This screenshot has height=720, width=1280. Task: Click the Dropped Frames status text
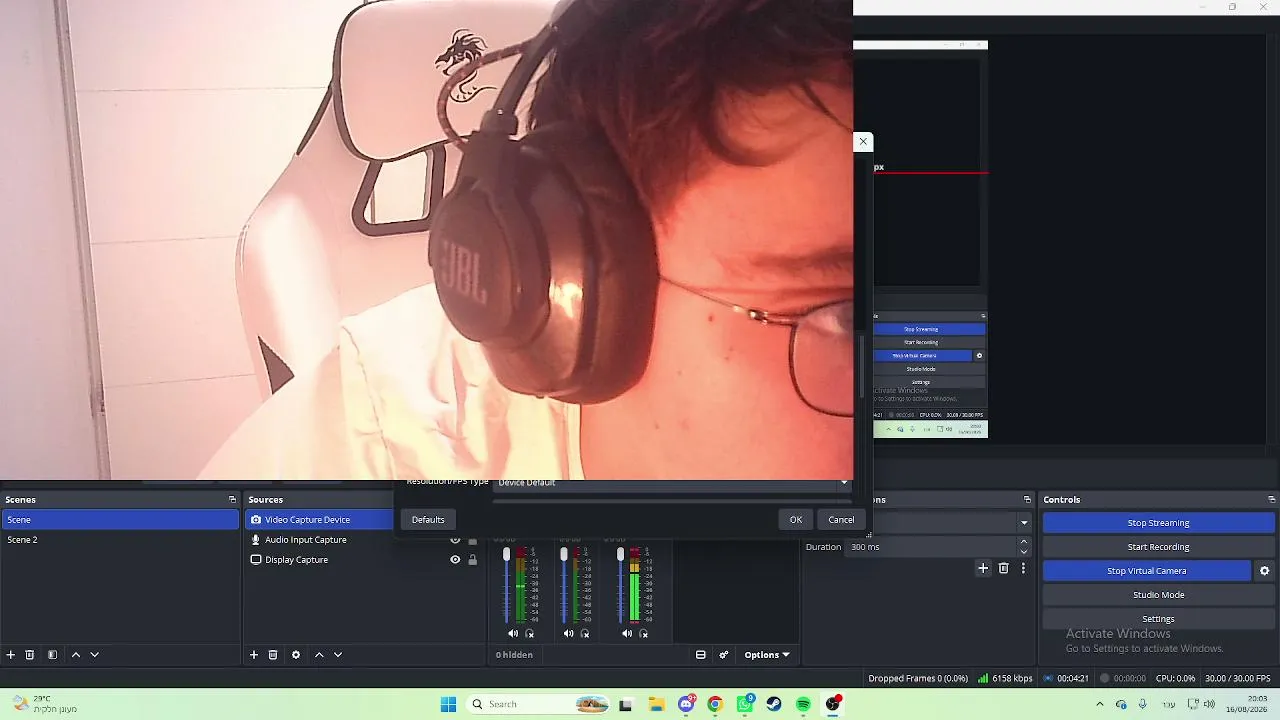pos(918,679)
